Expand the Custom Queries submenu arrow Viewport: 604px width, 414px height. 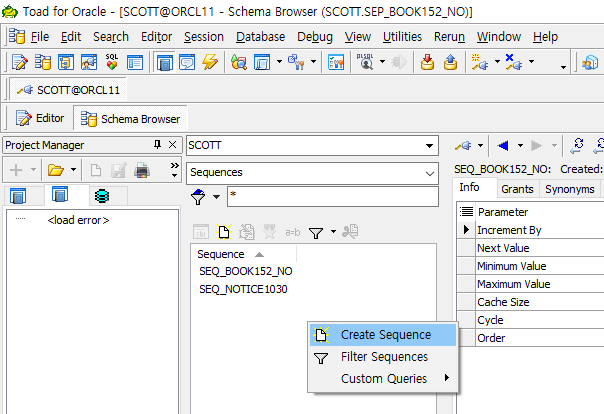[x=446, y=377]
